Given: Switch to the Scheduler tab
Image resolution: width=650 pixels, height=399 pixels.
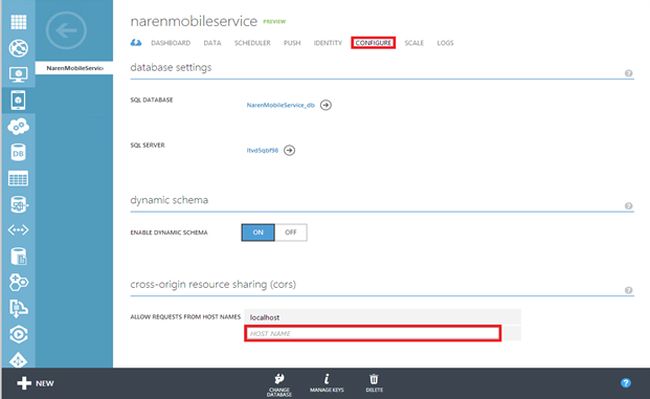Looking at the screenshot, I should [252, 43].
